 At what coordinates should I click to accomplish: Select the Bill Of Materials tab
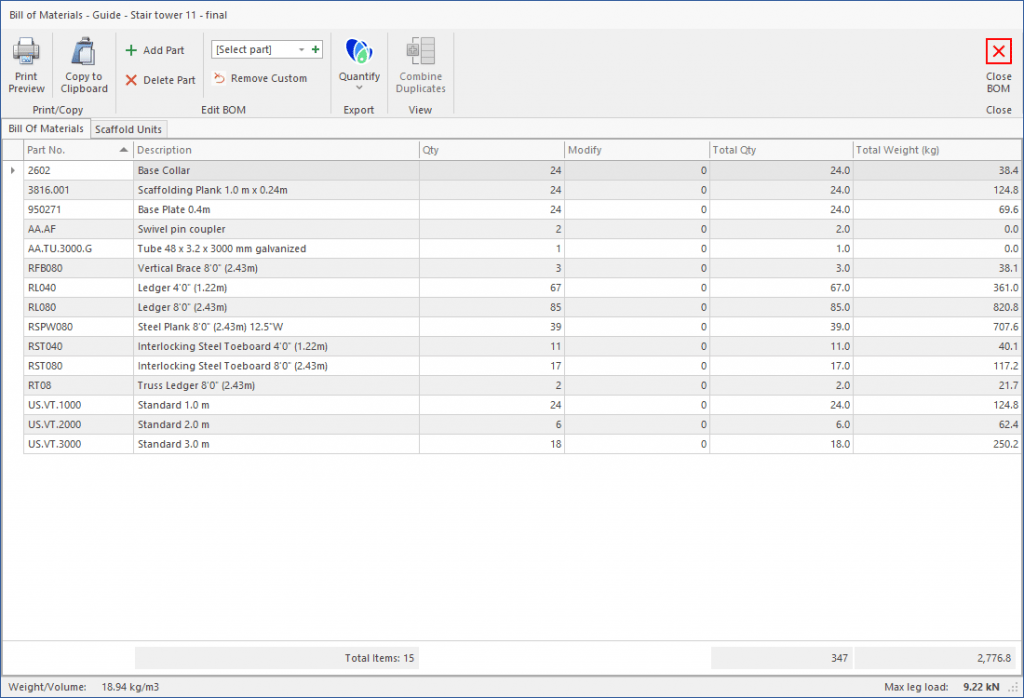pos(46,129)
